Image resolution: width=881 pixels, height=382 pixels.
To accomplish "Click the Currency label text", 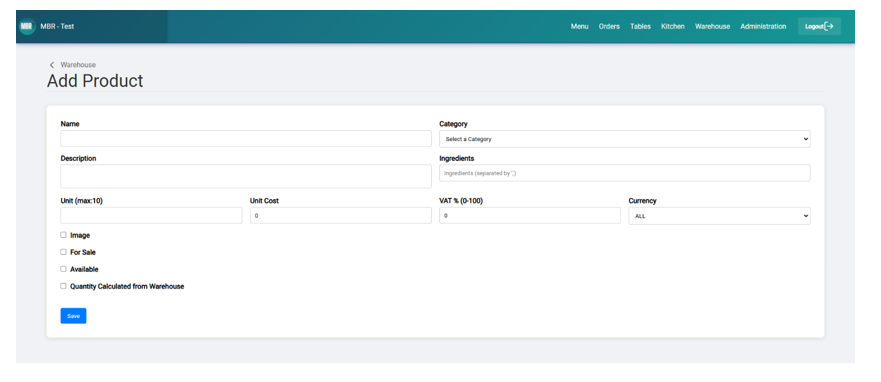I will (x=642, y=201).
